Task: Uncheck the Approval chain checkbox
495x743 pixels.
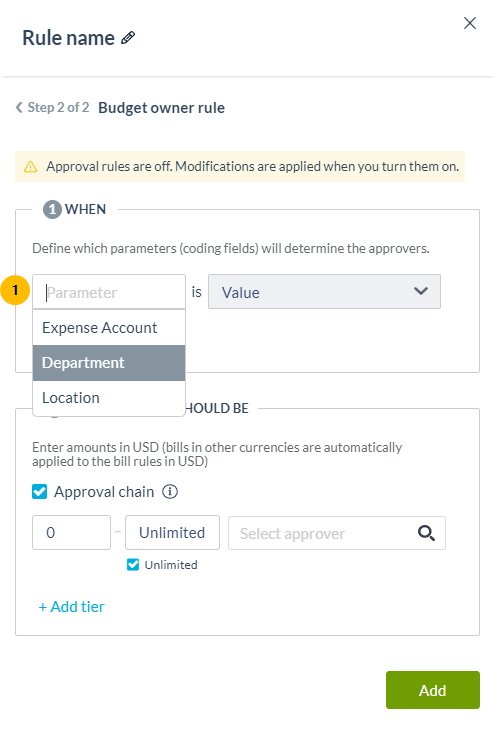Action: (39, 491)
